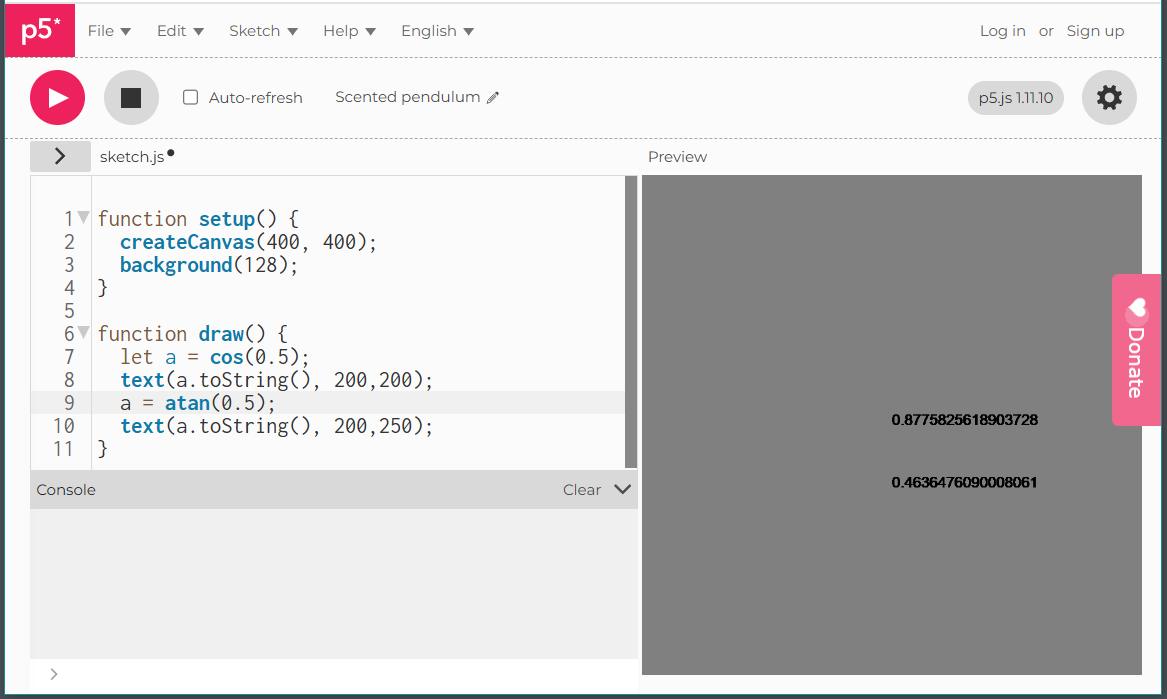The image size is (1167, 699).
Task: Open the English language dropdown
Action: click(x=437, y=31)
